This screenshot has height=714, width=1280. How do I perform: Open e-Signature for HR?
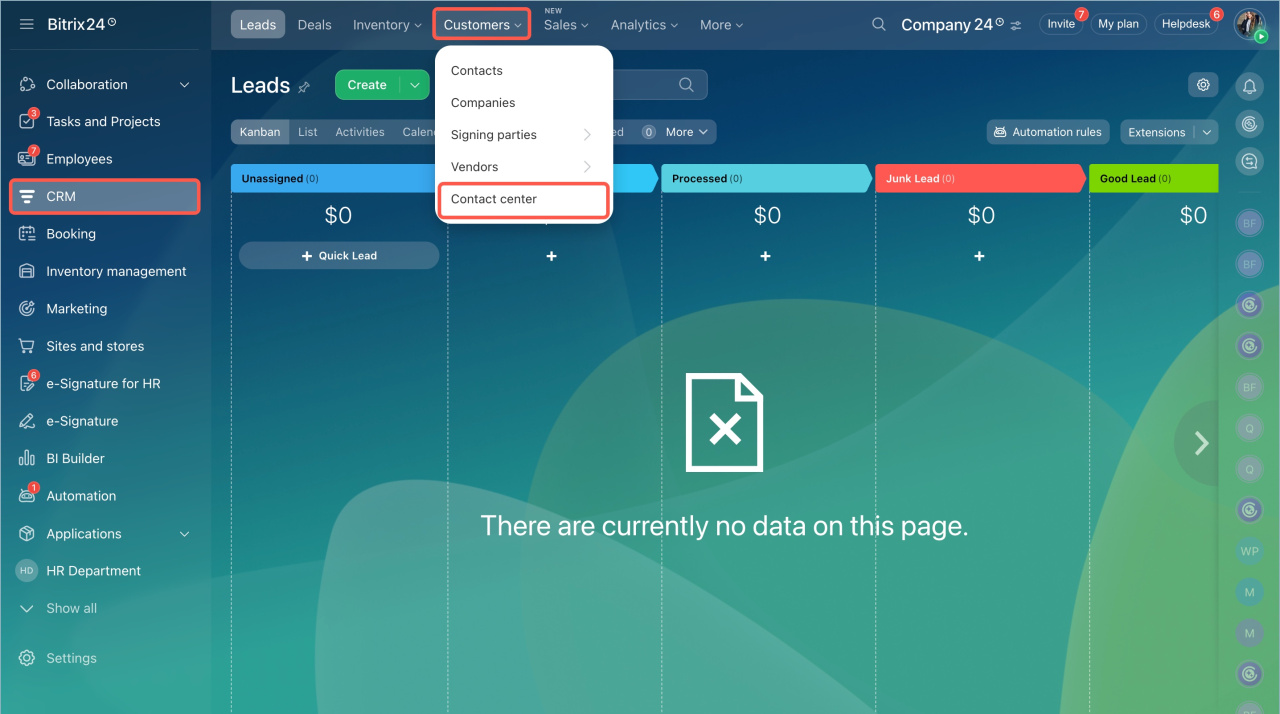point(104,384)
